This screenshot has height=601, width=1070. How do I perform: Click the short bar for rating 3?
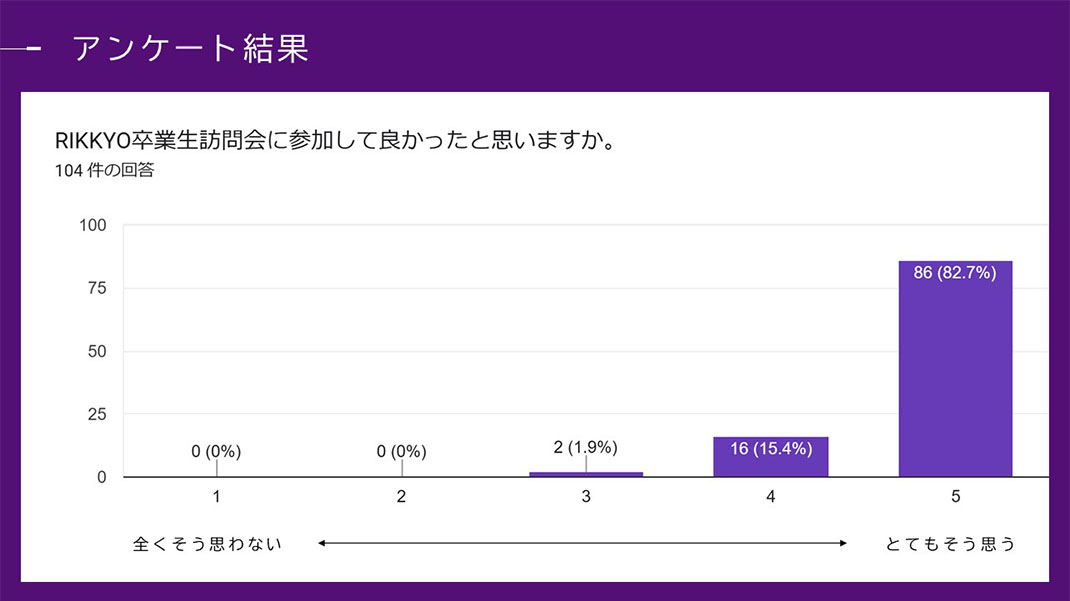coord(586,474)
